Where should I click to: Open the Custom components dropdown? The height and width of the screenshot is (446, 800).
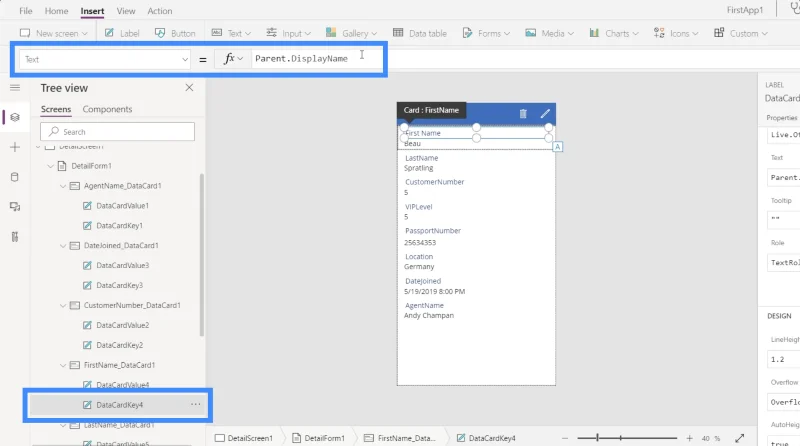coord(740,33)
